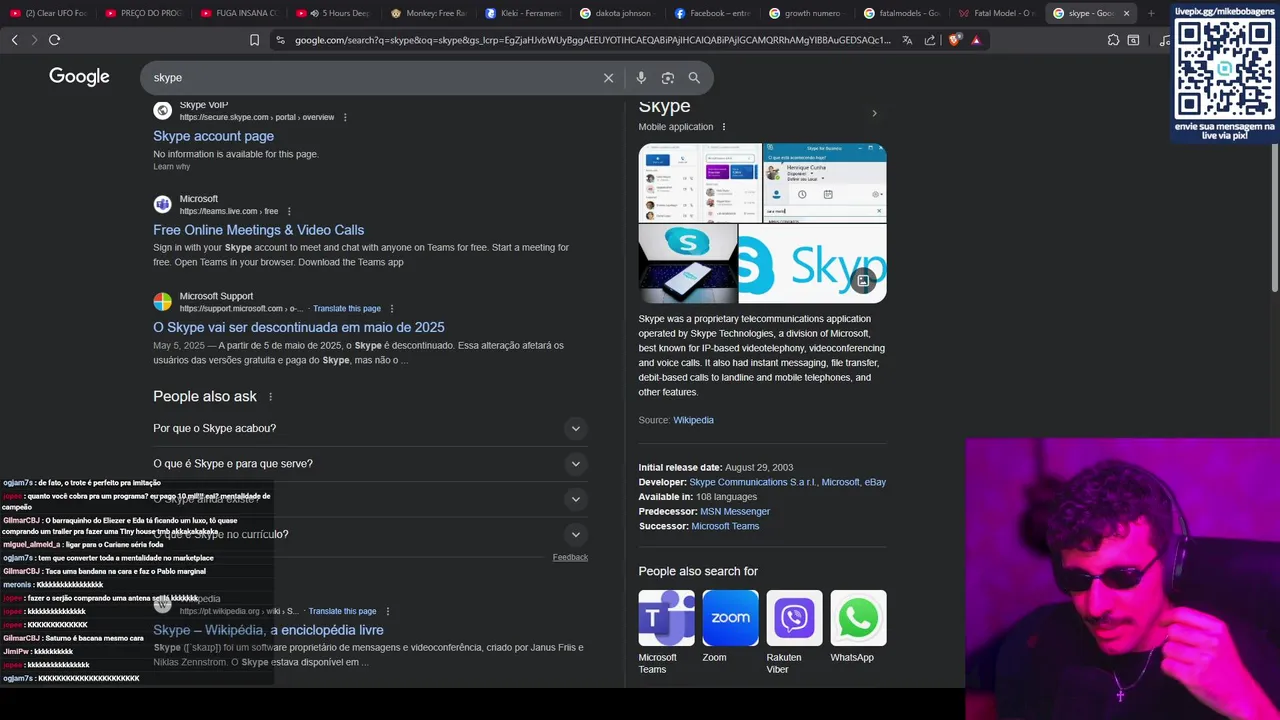Open a new tab with the plus button

[1151, 13]
